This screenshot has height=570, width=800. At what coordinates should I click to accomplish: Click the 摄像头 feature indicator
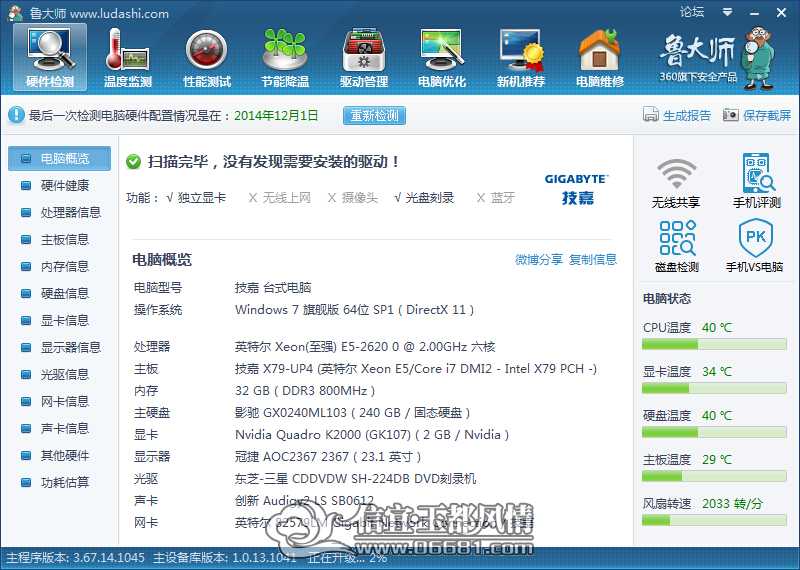pos(353,198)
